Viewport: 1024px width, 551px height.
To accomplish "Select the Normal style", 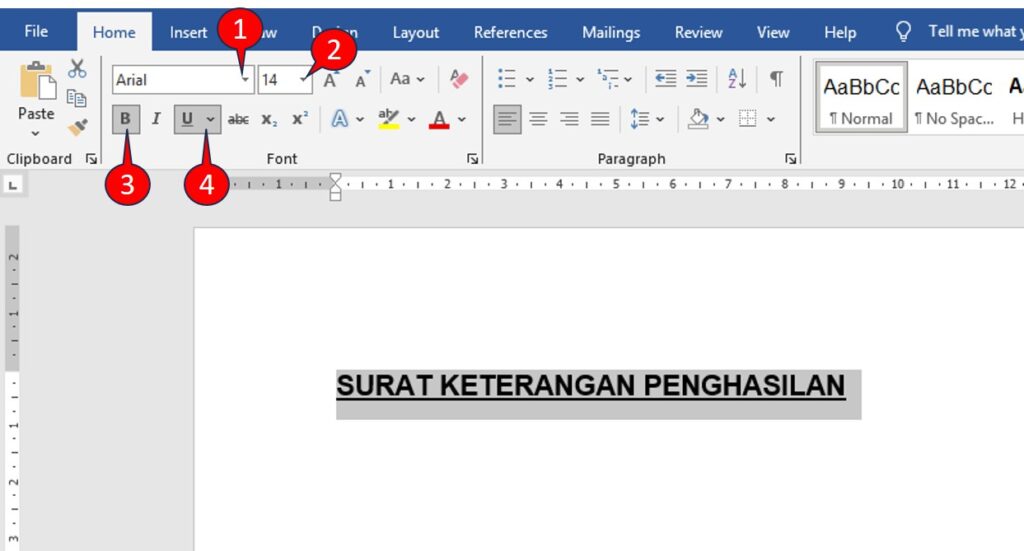I will pyautogui.click(x=861, y=99).
